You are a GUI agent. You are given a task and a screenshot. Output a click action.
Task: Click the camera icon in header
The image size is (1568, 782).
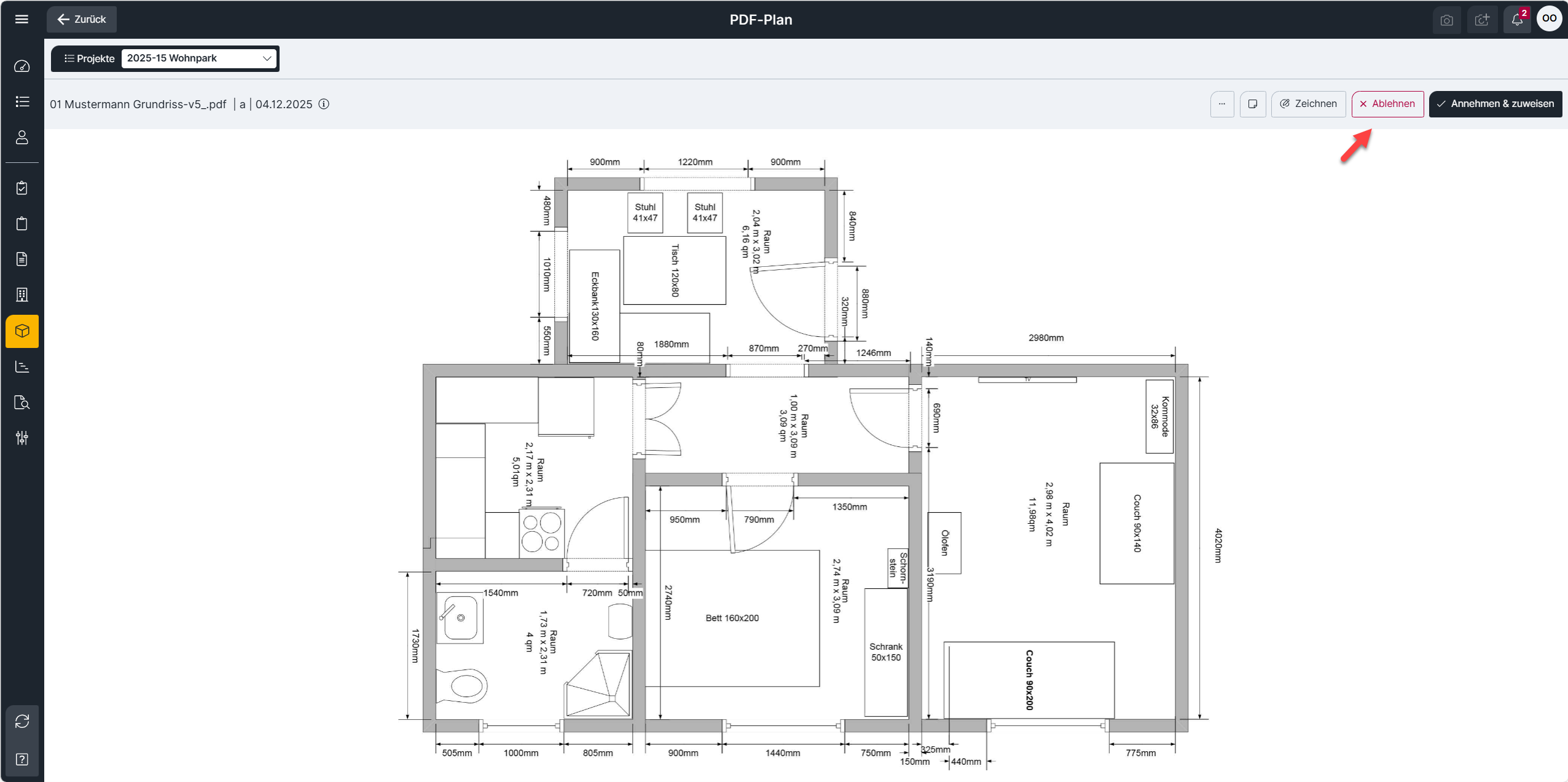point(1447,20)
